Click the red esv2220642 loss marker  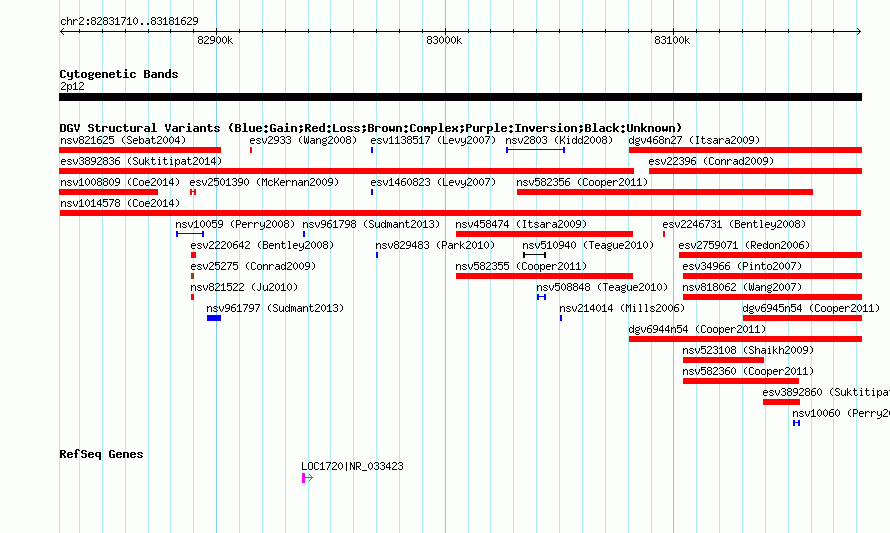coord(194,255)
